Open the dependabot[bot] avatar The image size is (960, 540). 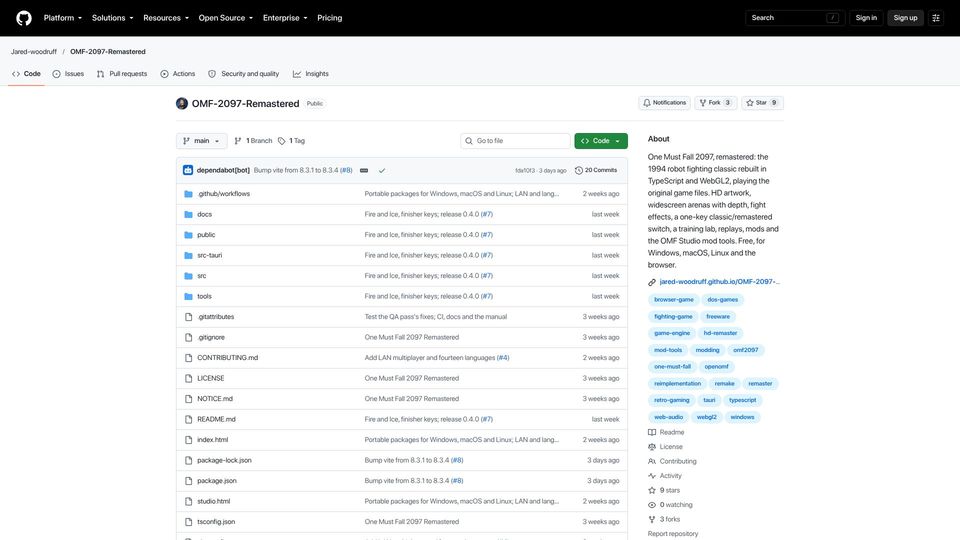188,170
